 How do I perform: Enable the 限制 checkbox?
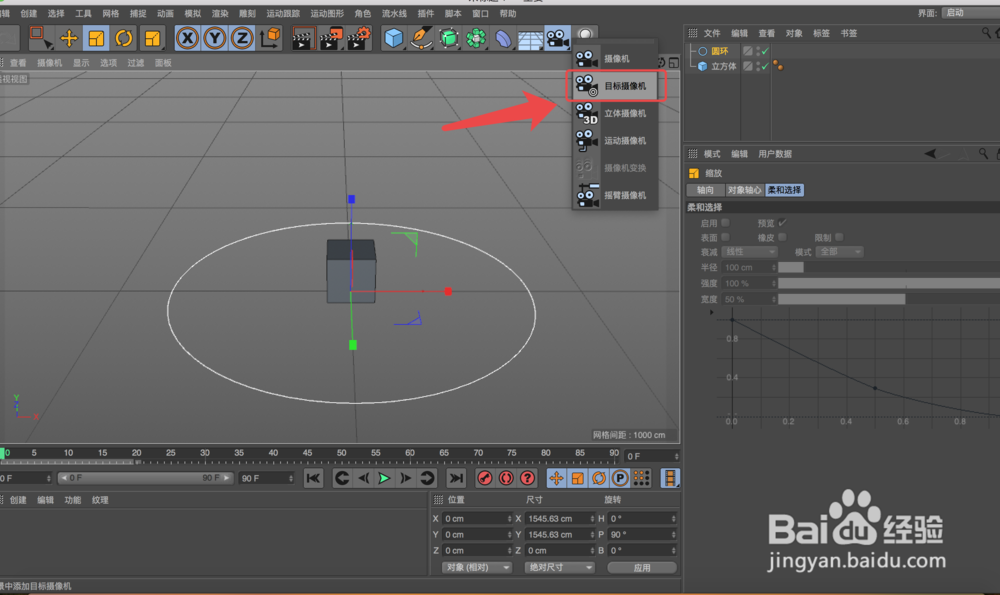point(840,236)
